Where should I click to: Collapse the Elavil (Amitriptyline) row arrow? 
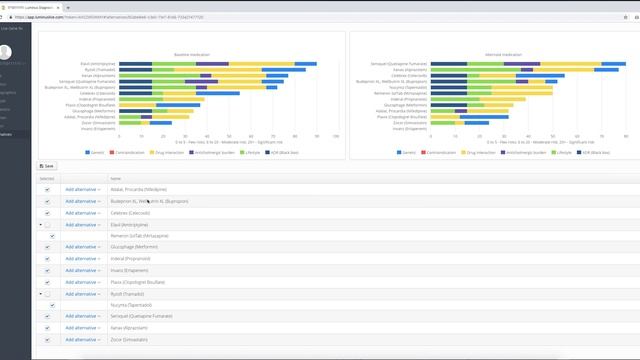tap(40, 225)
